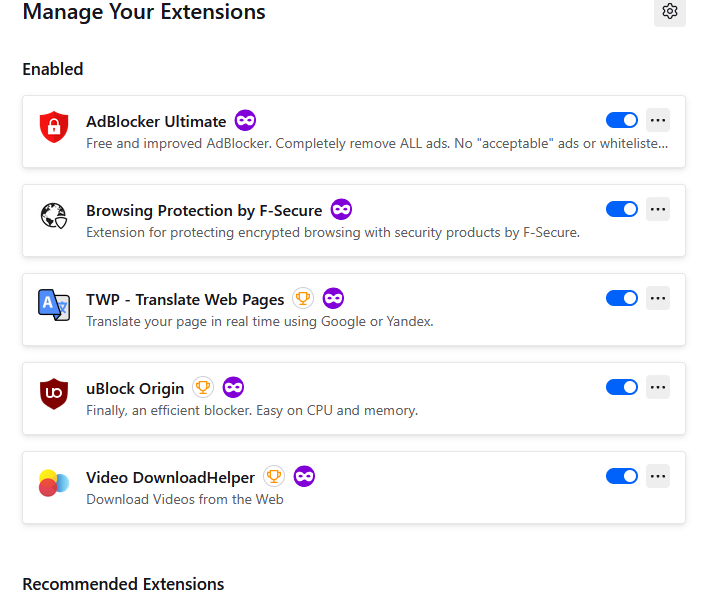Viewport: 721px width, 597px height.
Task: Open the more options menu for AdBlocker Ultimate
Action: click(x=658, y=120)
